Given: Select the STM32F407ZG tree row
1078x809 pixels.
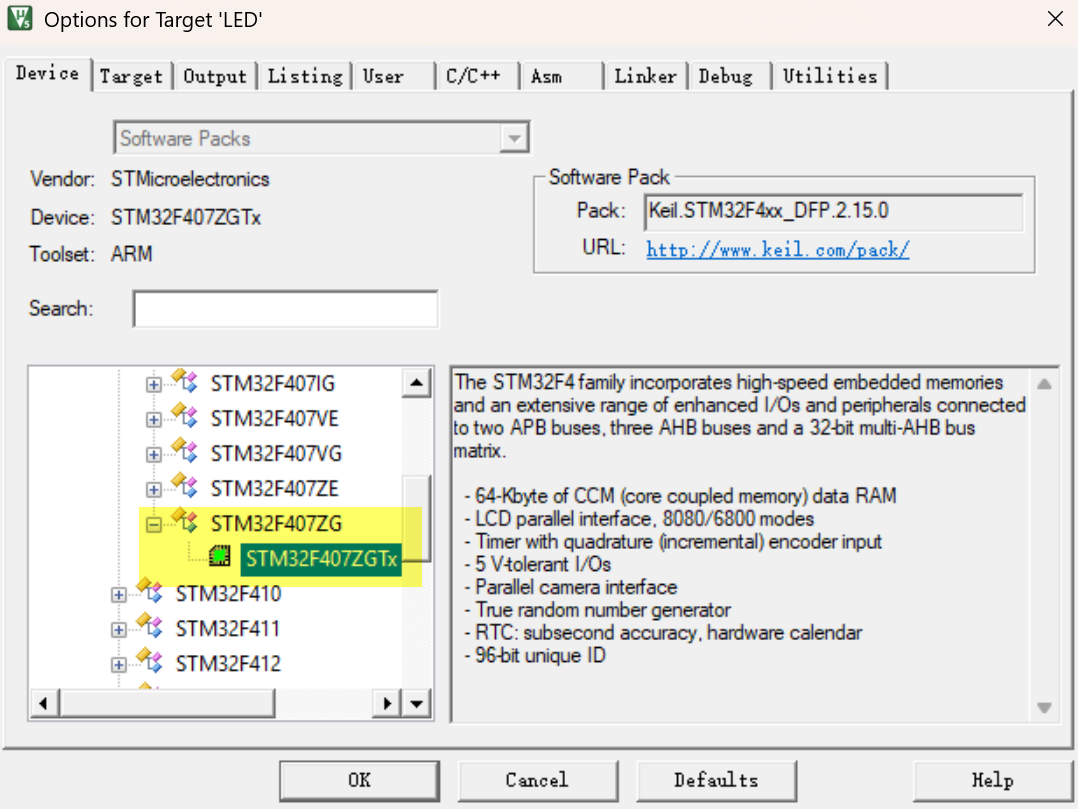Looking at the screenshot, I should click(x=276, y=524).
